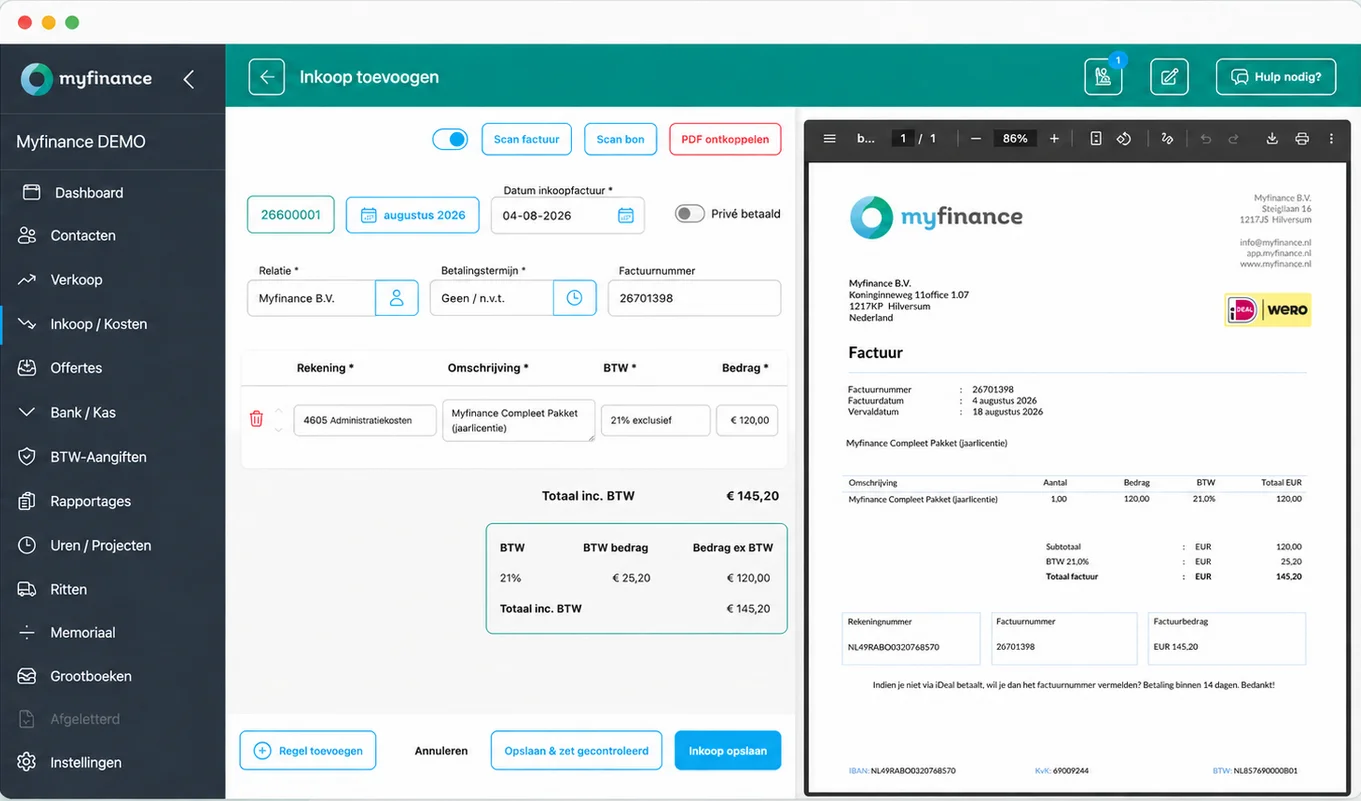Screen dimensions: 1361x801
Task: Click the myfinance logo in the sidebar
Action: click(87, 79)
